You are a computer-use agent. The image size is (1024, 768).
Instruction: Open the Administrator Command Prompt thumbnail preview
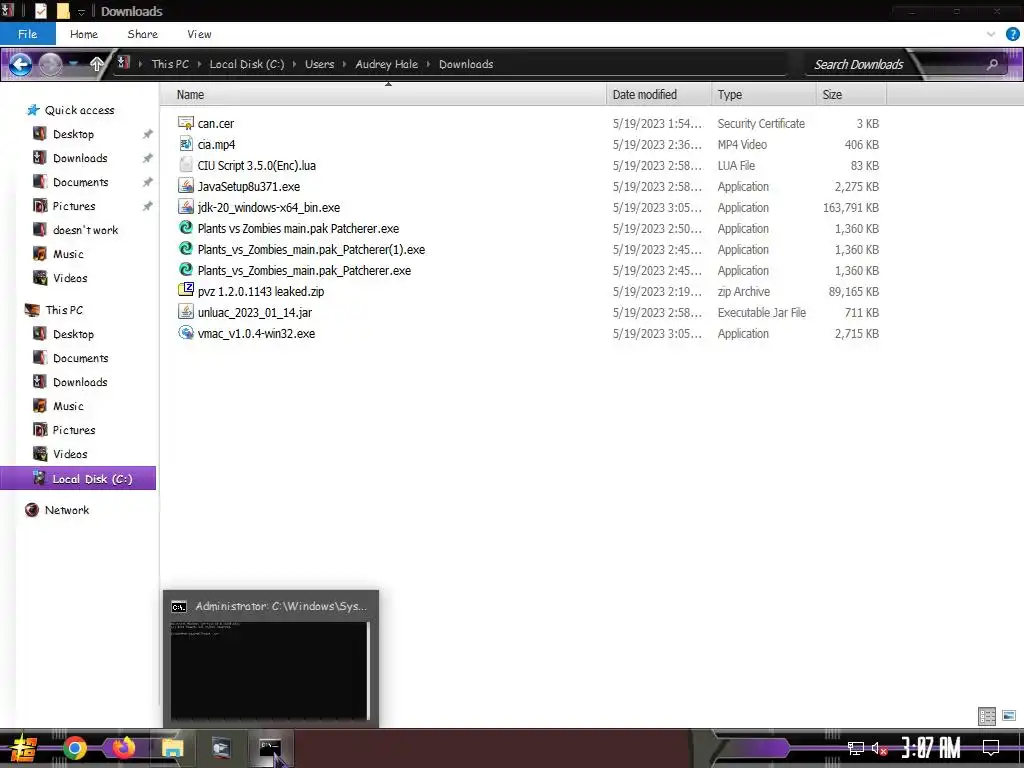[x=270, y=658]
